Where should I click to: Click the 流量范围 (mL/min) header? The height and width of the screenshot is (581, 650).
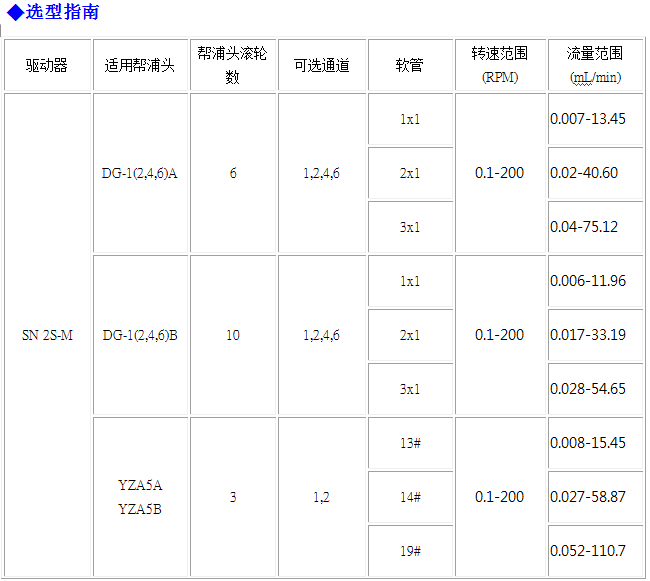pyautogui.click(x=595, y=65)
